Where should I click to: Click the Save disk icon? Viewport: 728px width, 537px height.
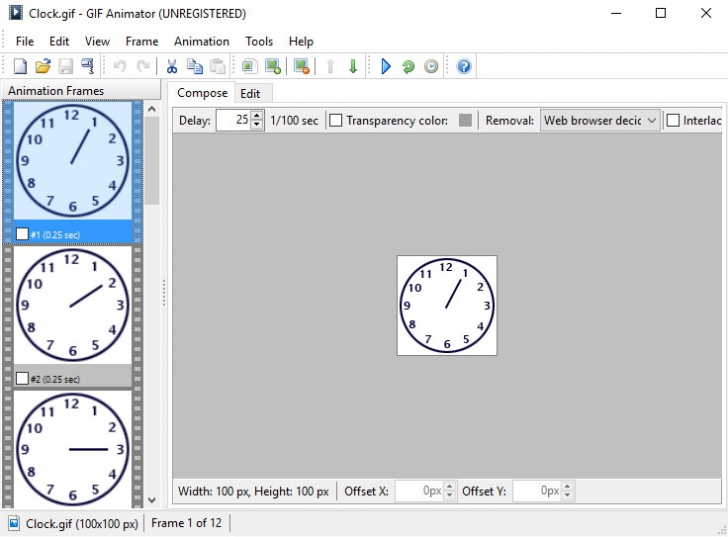65,66
